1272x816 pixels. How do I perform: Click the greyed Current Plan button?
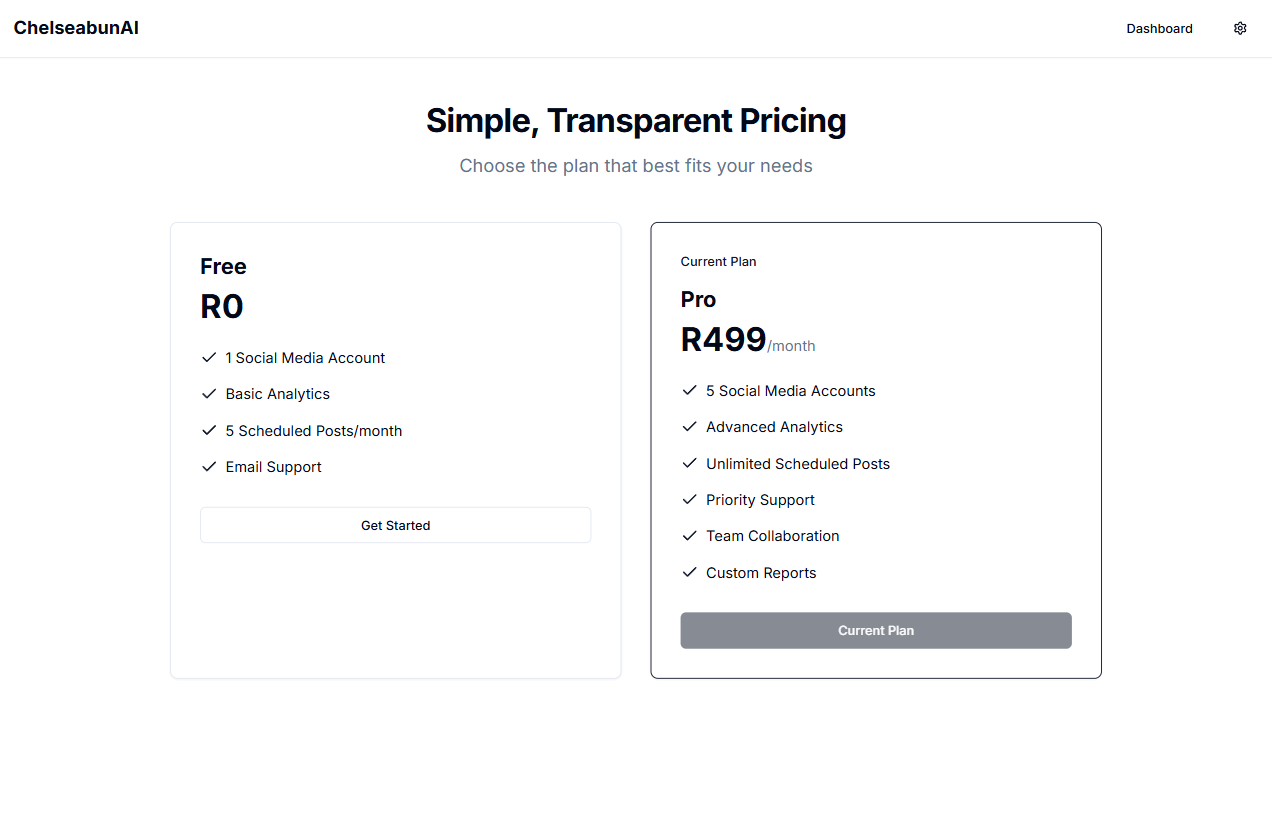point(876,631)
